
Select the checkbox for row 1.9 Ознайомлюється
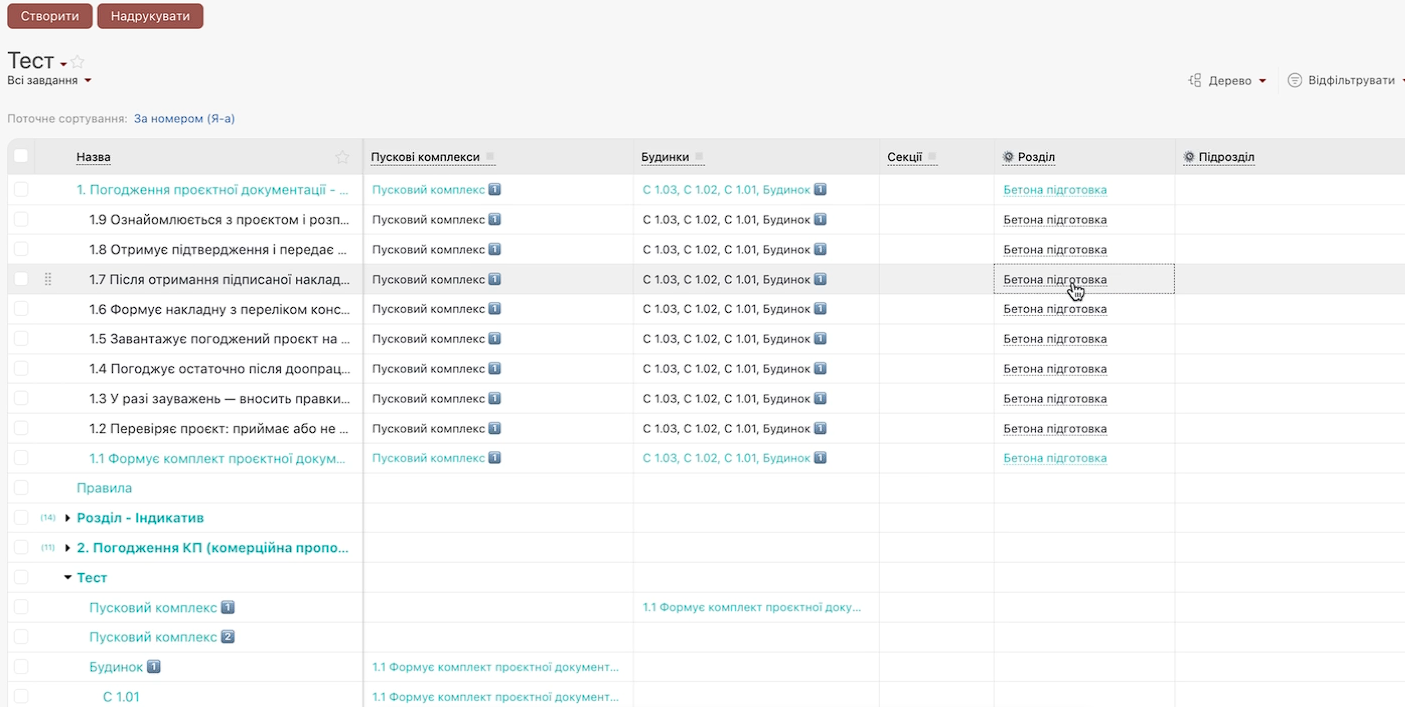click(21, 220)
